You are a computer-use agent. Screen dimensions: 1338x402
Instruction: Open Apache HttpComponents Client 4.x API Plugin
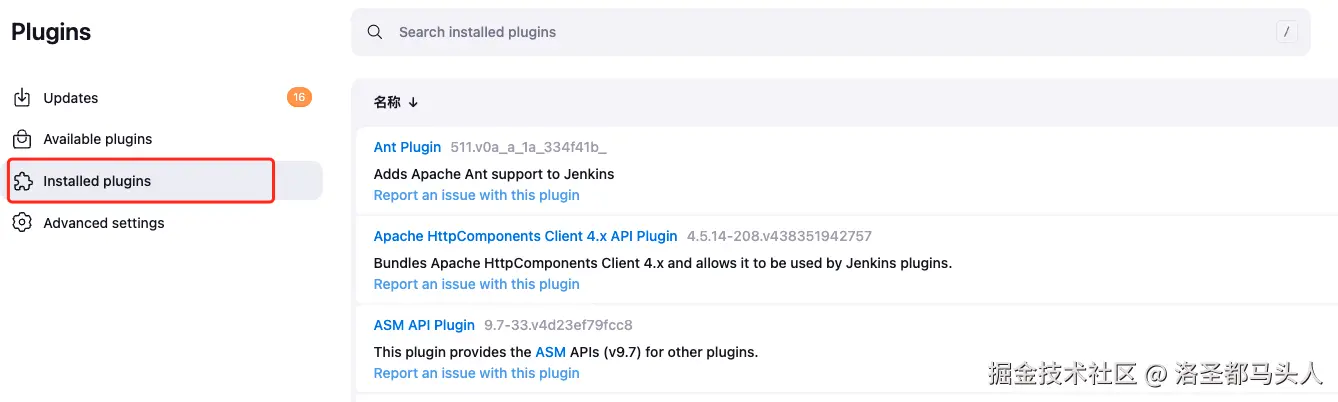coord(525,236)
